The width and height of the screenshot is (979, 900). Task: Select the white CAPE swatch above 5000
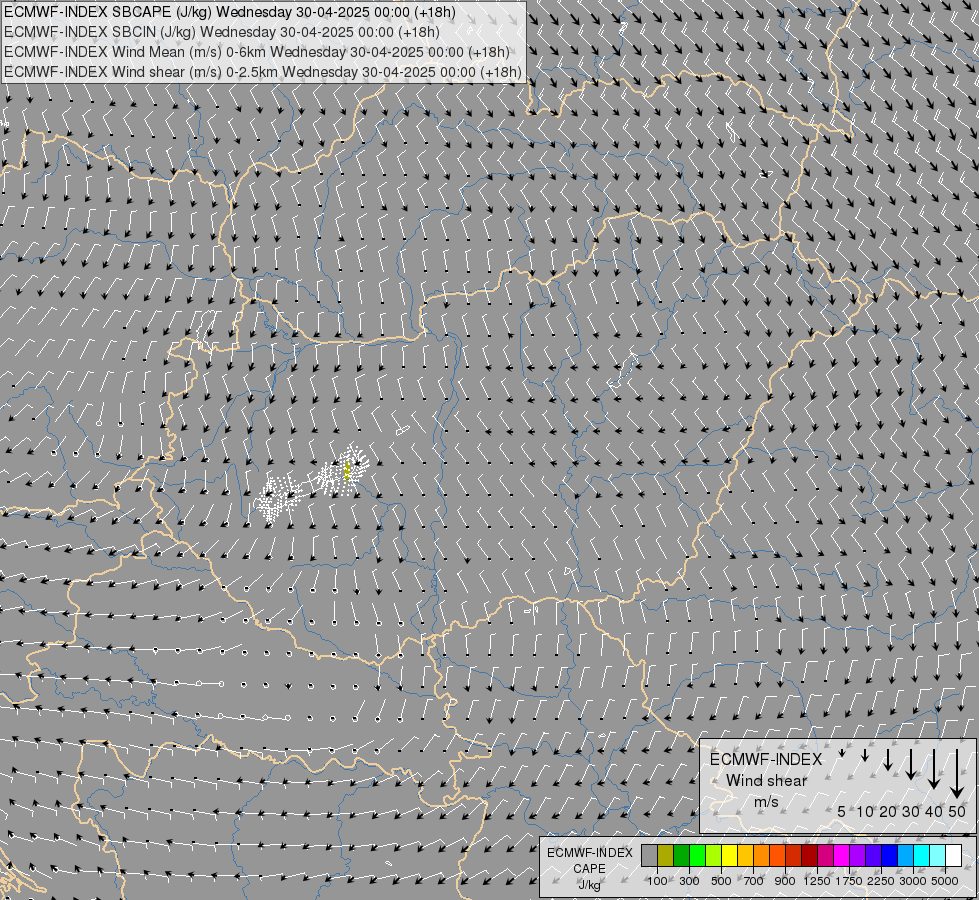(x=953, y=855)
